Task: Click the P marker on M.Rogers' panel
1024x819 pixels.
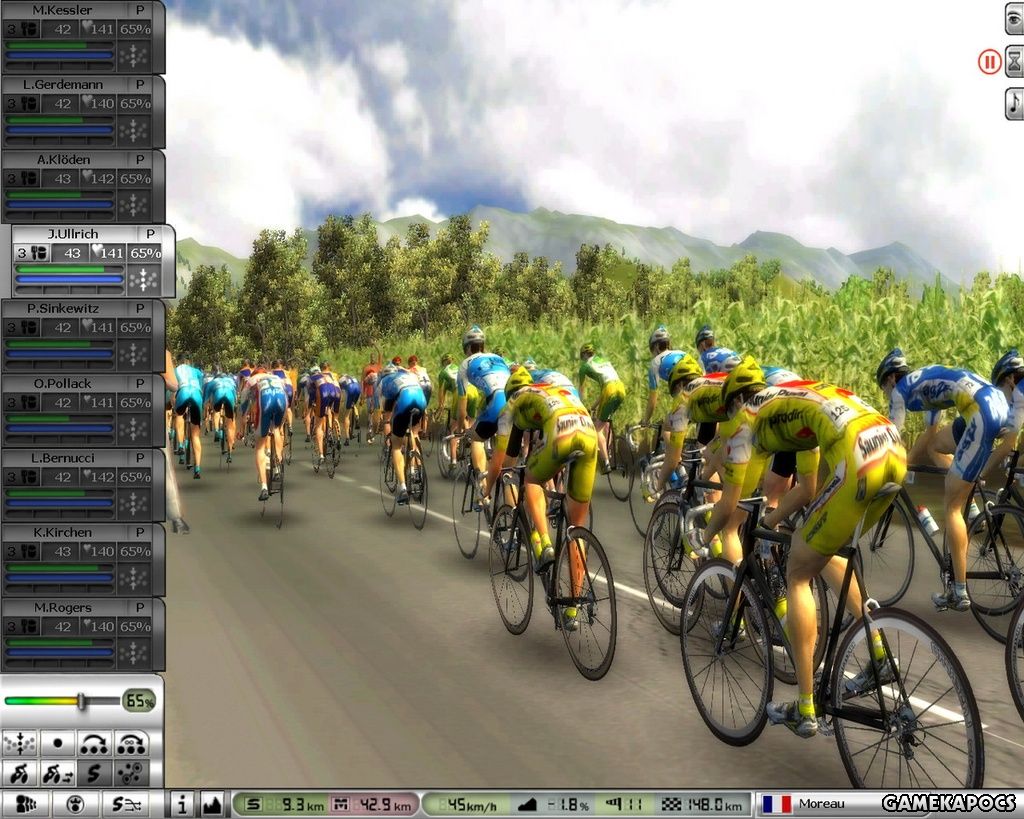Action: click(140, 608)
